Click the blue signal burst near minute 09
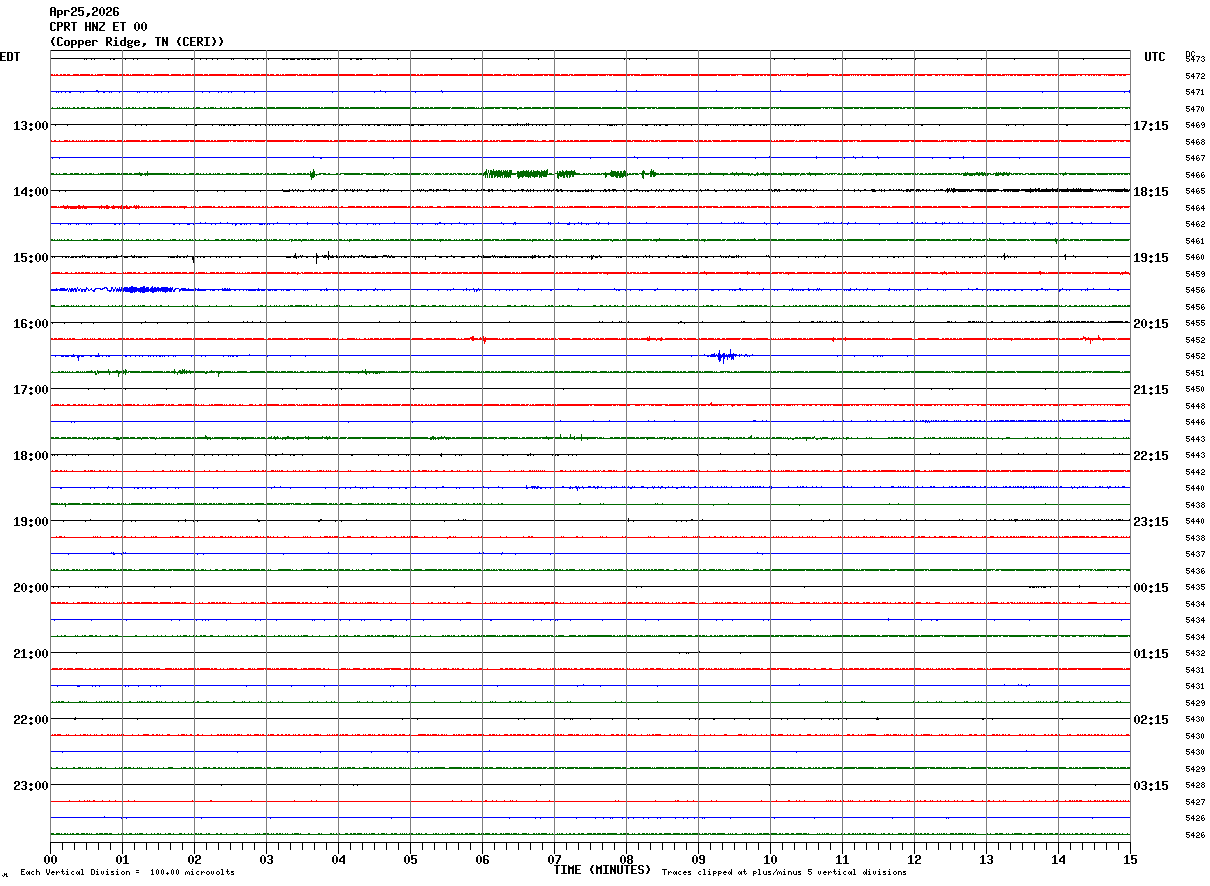Screen dimensions: 1210x886 (724, 356)
